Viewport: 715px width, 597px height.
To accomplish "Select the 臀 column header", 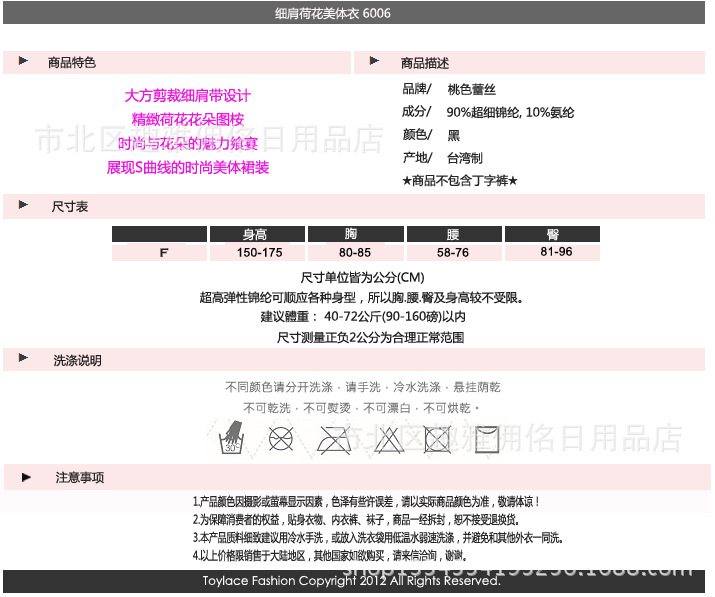I will point(552,235).
